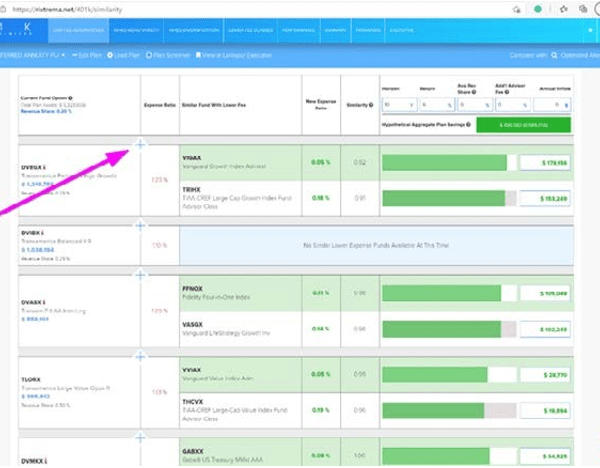The width and height of the screenshot is (600, 468).
Task: Click the Annual Inflow input field
Action: (x=552, y=103)
